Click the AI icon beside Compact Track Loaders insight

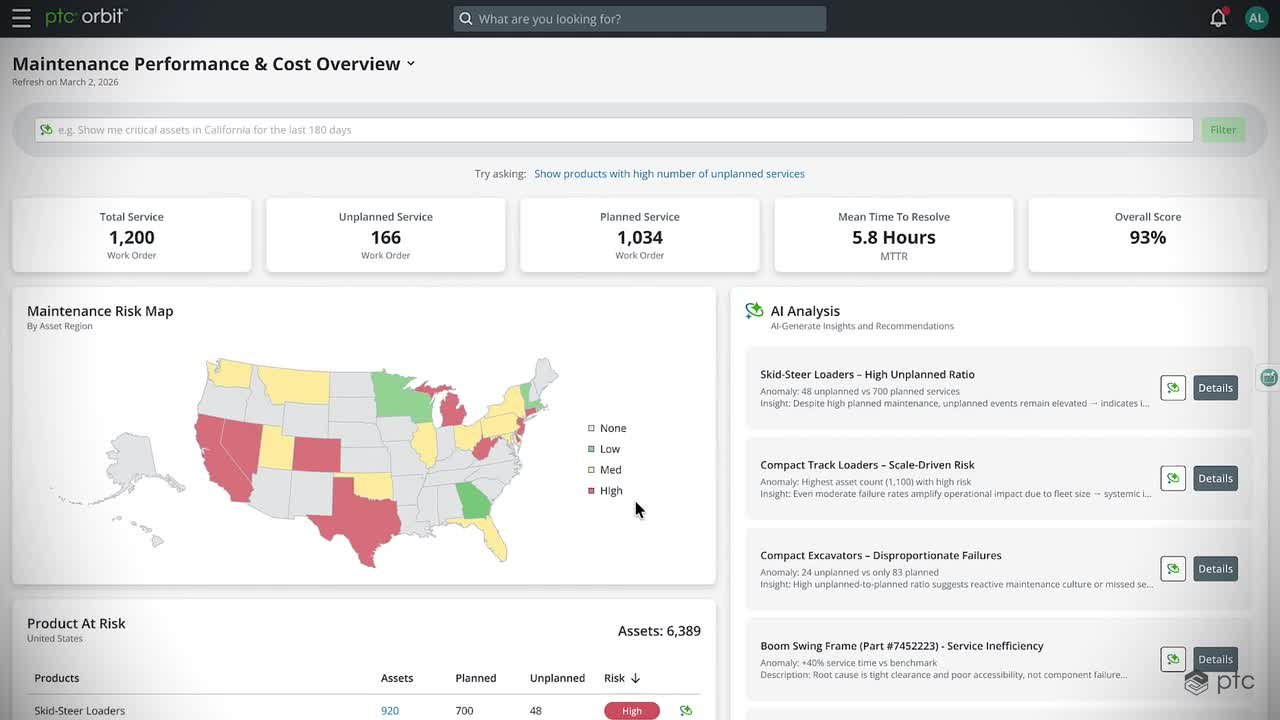click(1173, 478)
